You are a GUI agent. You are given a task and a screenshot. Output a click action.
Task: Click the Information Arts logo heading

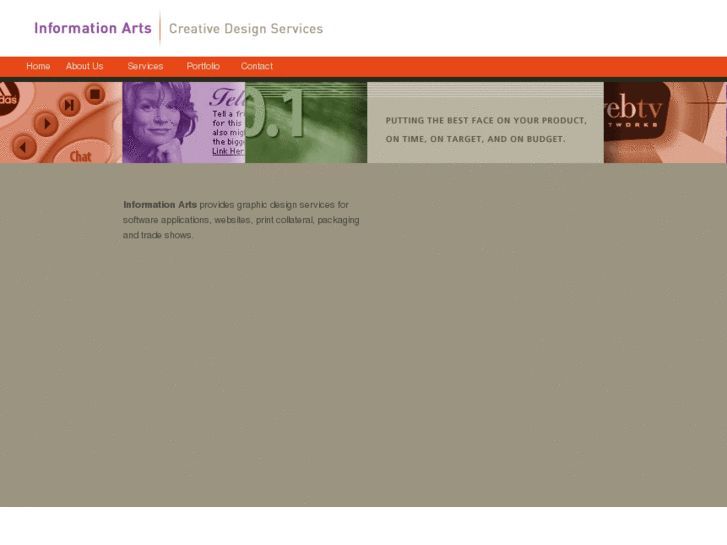[93, 28]
